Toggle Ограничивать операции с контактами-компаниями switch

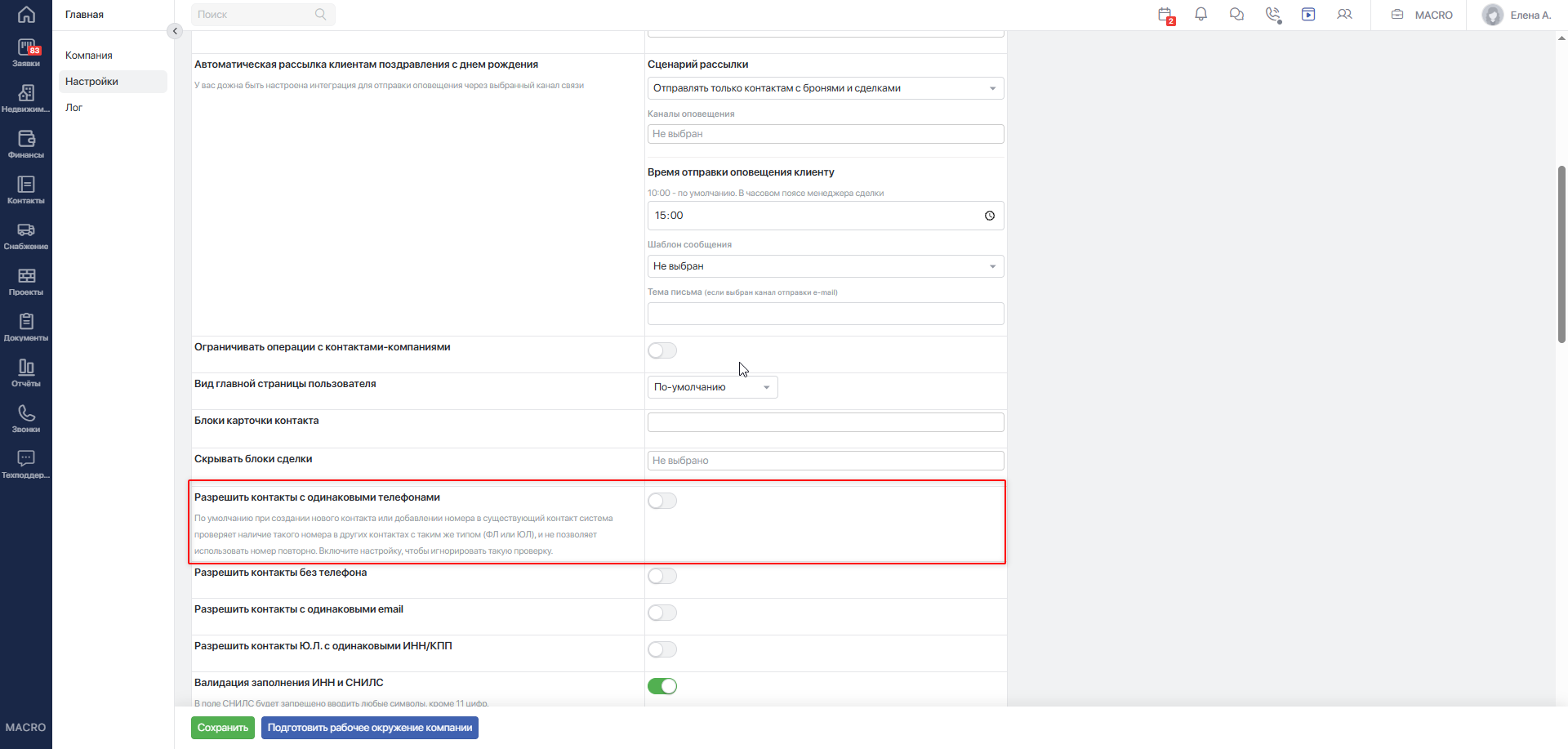[662, 350]
